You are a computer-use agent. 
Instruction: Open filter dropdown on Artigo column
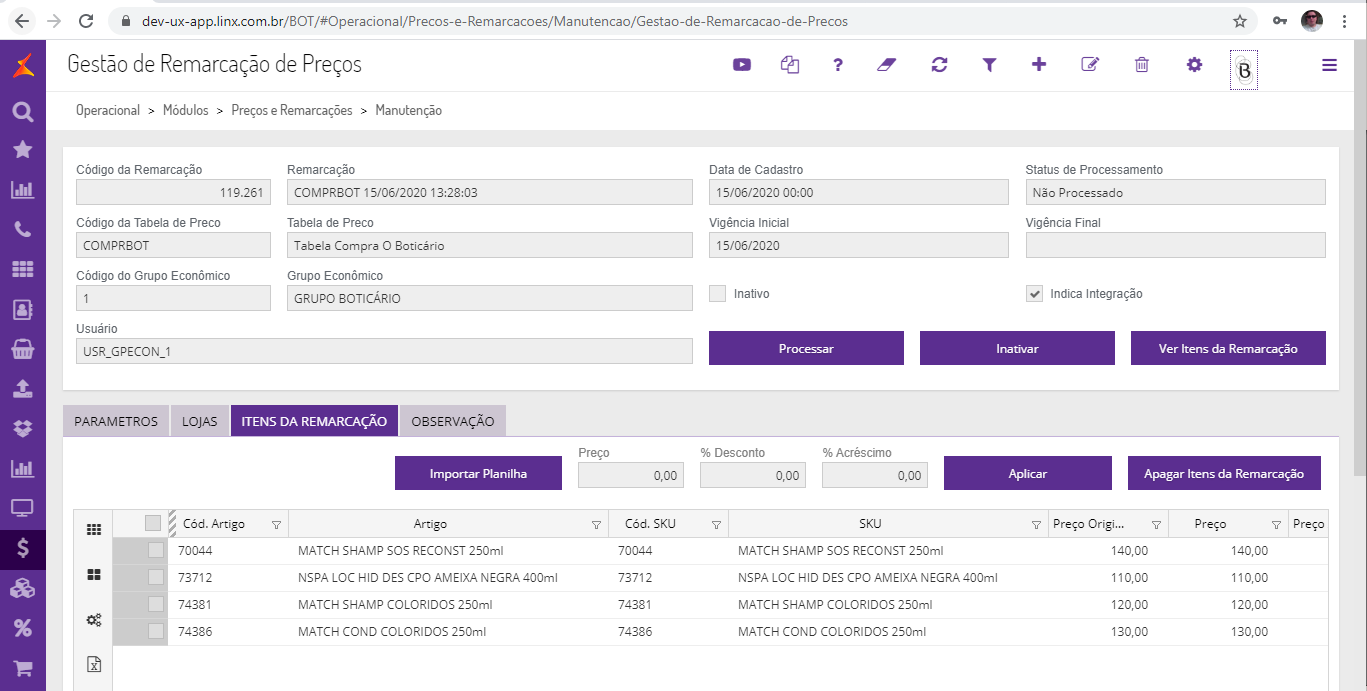(596, 525)
